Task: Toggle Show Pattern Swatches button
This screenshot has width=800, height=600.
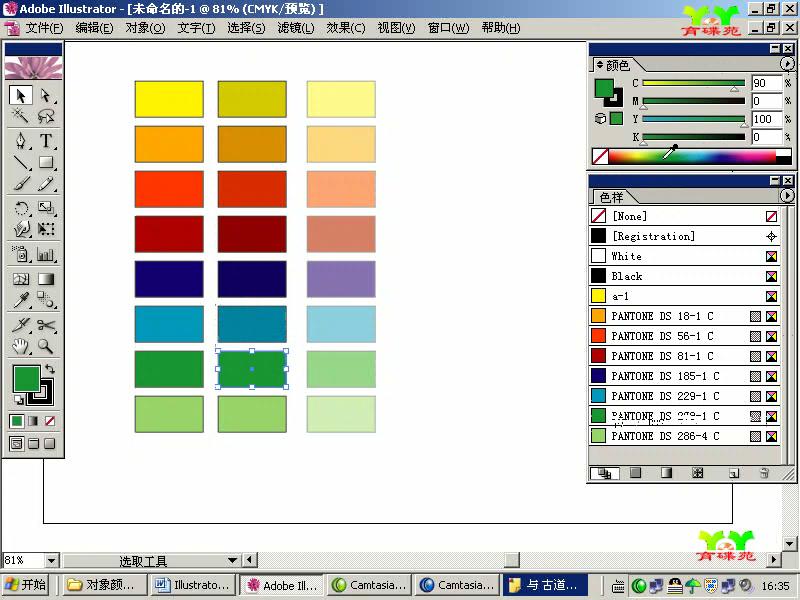Action: point(697,473)
